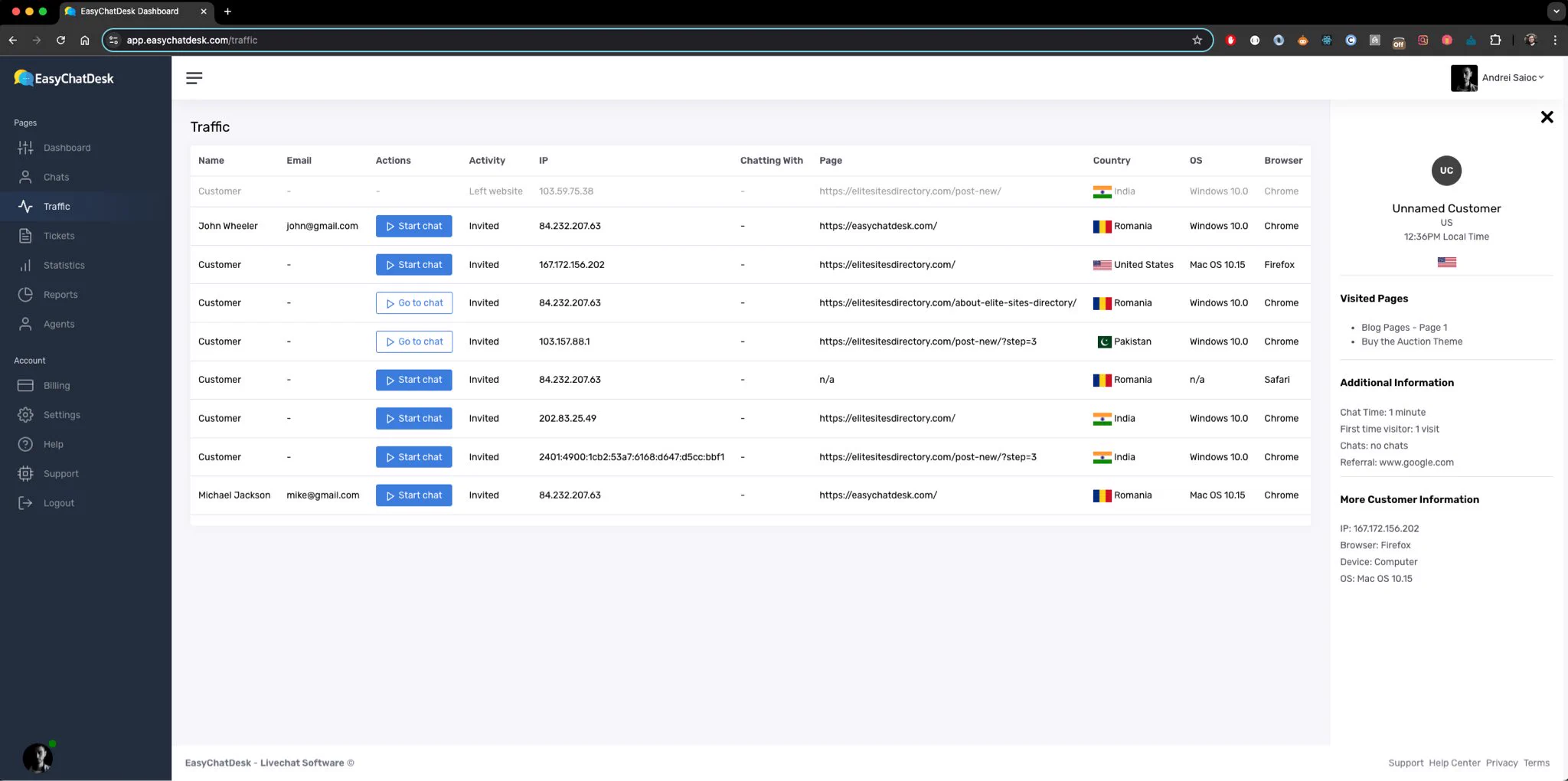1568x781 pixels.
Task: Start chat with the 167.172.156.202 customer
Action: tap(413, 265)
